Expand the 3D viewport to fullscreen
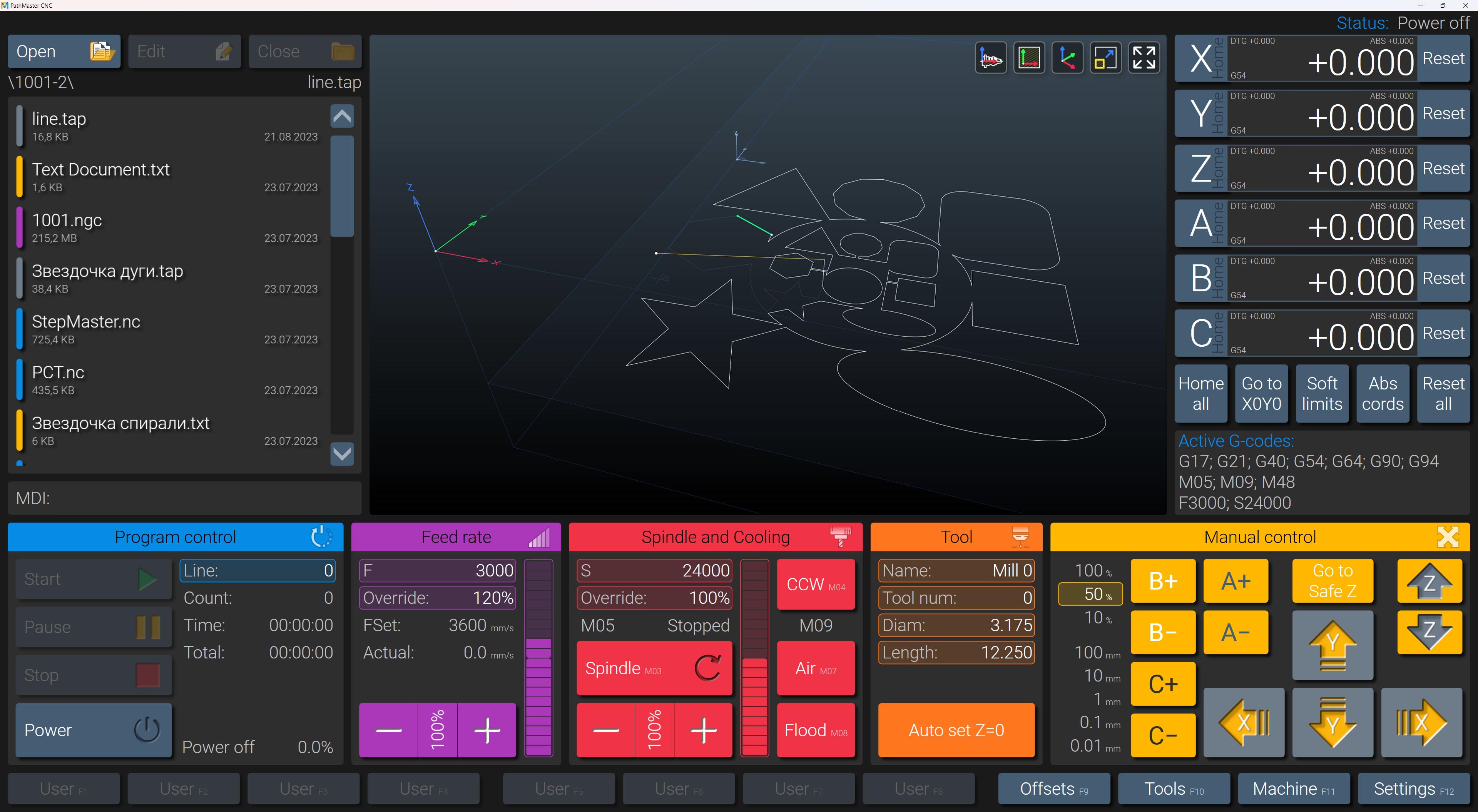 click(1144, 58)
